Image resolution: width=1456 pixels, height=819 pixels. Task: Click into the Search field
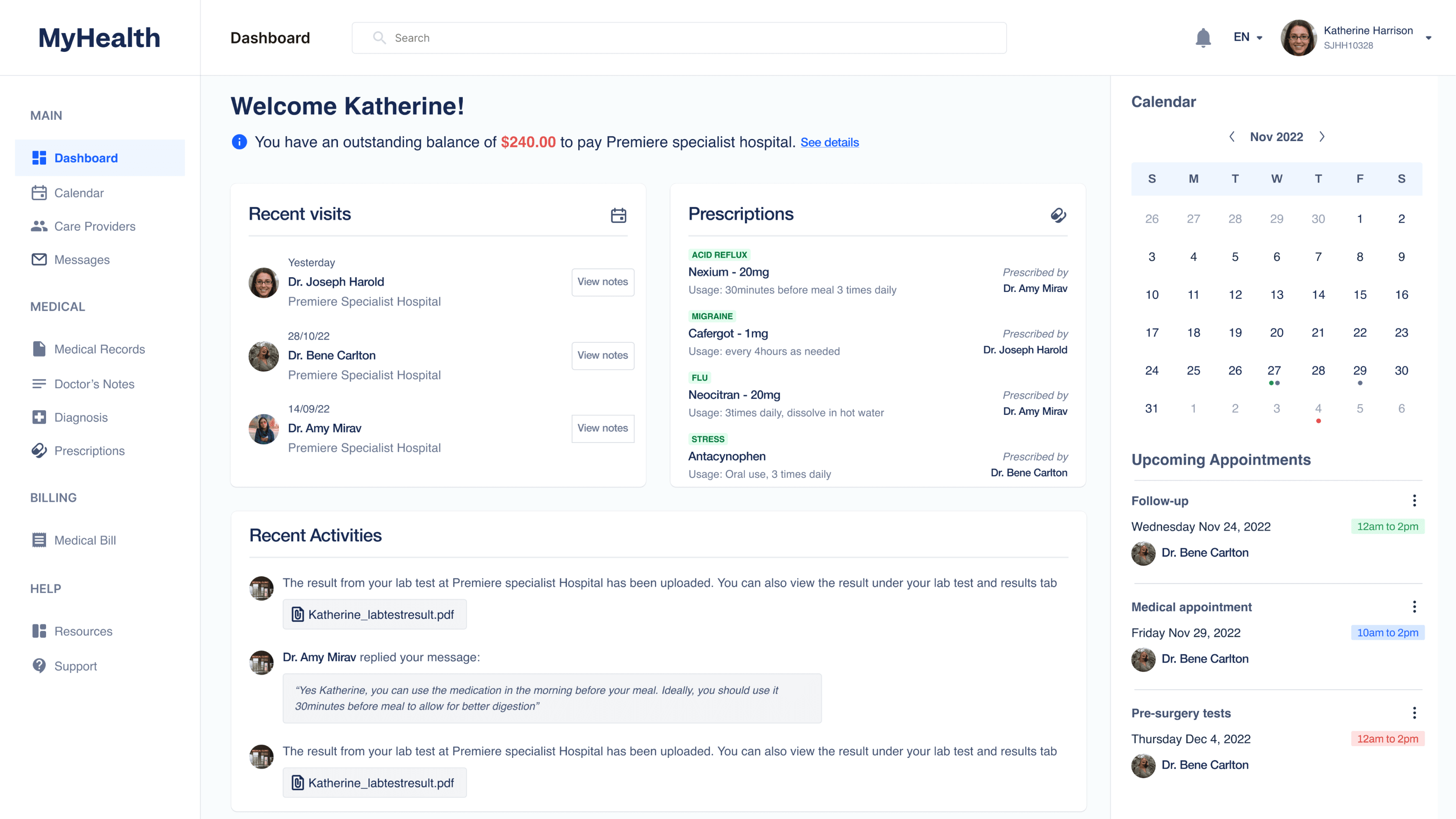679,38
